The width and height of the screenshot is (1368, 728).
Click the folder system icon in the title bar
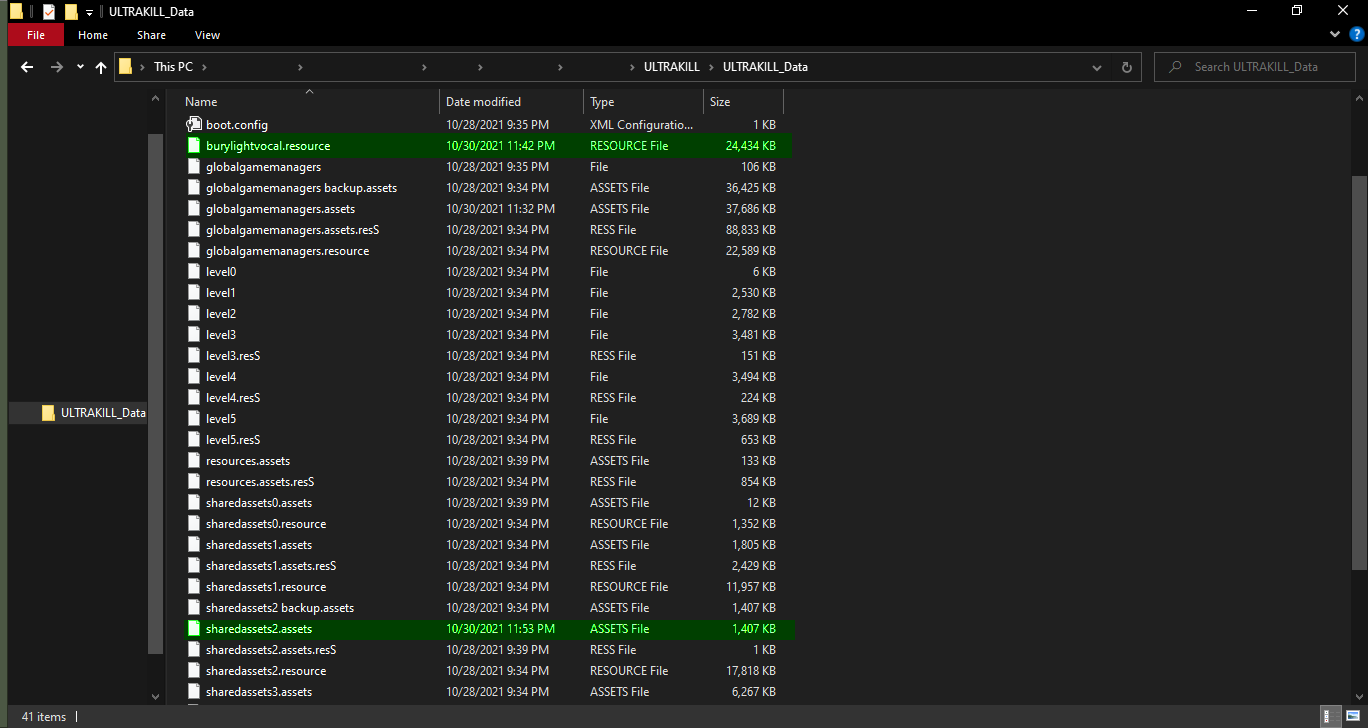(15, 11)
